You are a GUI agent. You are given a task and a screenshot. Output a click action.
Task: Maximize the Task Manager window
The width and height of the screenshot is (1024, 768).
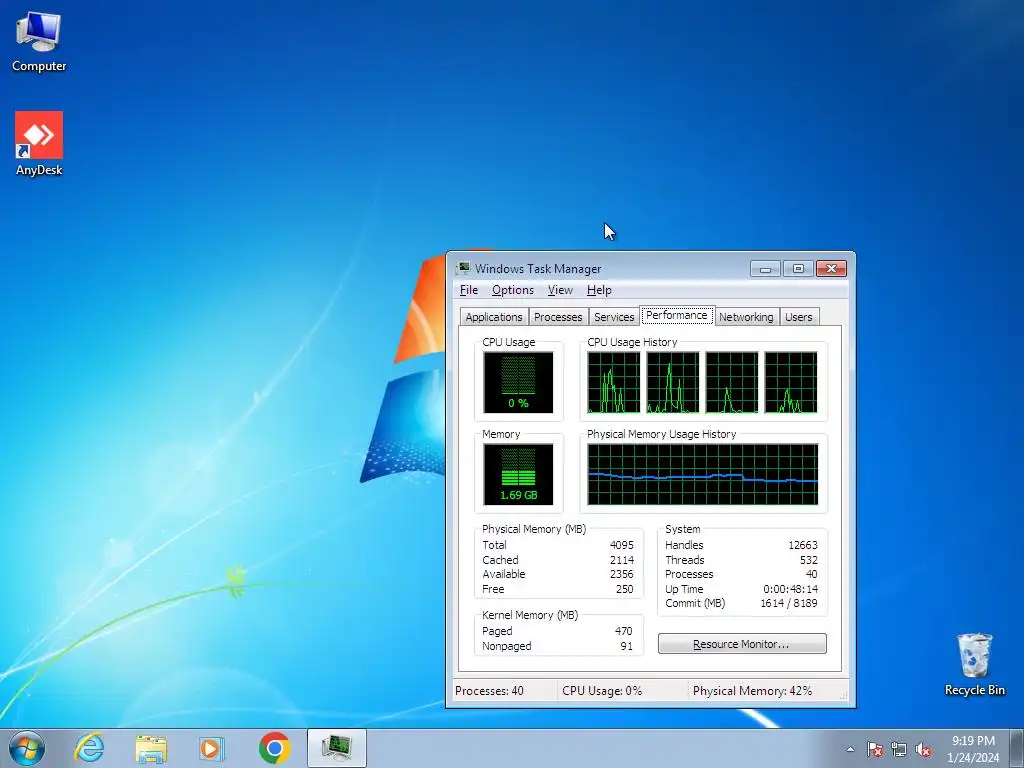pyautogui.click(x=798, y=268)
